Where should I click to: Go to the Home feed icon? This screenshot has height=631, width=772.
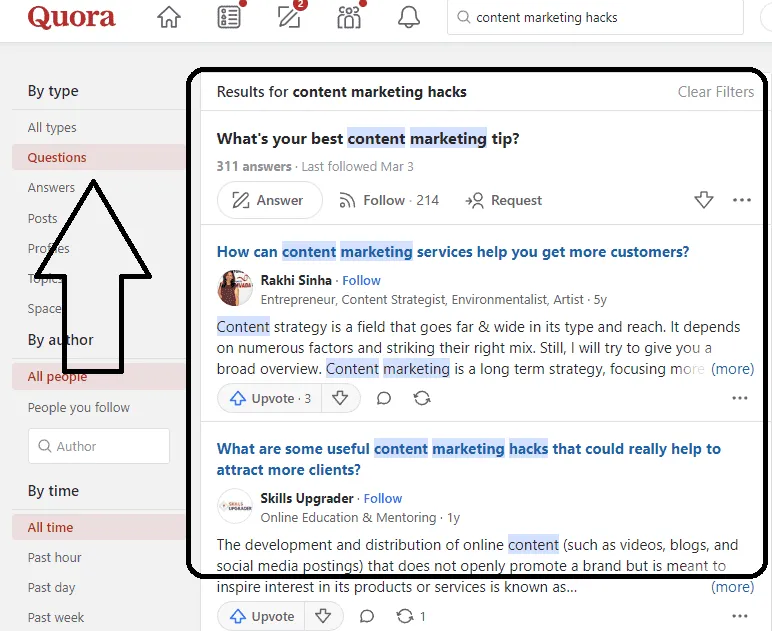click(169, 17)
